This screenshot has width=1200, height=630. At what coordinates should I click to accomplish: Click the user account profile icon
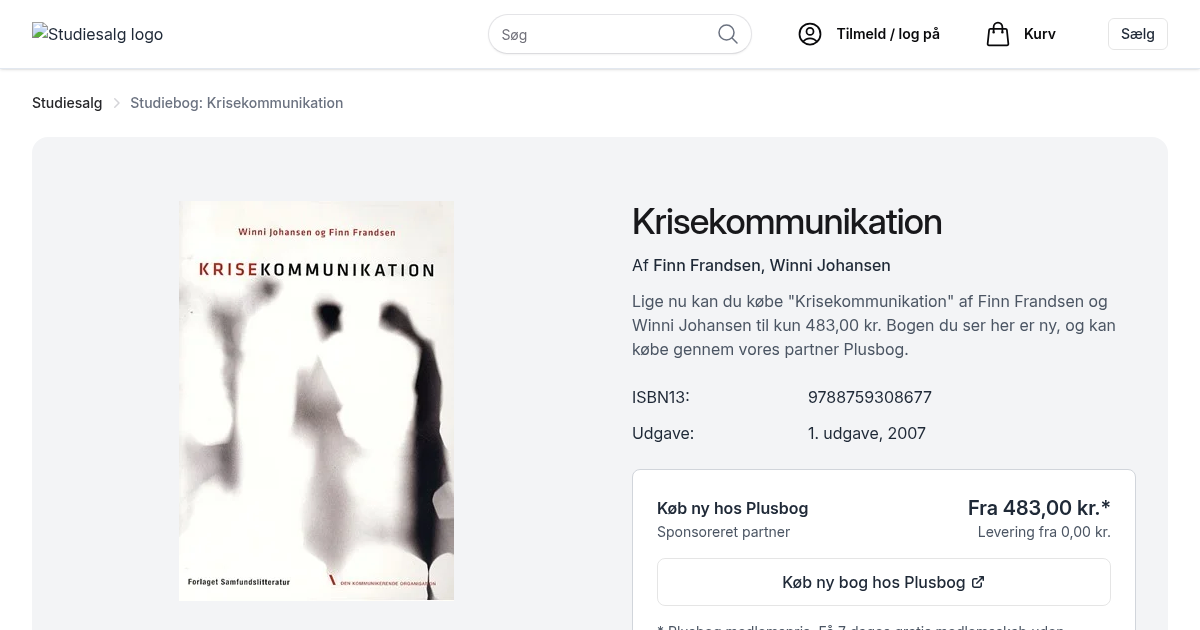[x=810, y=34]
